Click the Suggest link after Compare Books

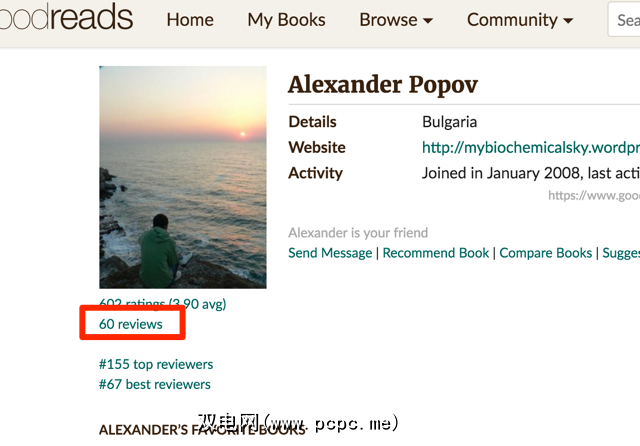point(621,253)
